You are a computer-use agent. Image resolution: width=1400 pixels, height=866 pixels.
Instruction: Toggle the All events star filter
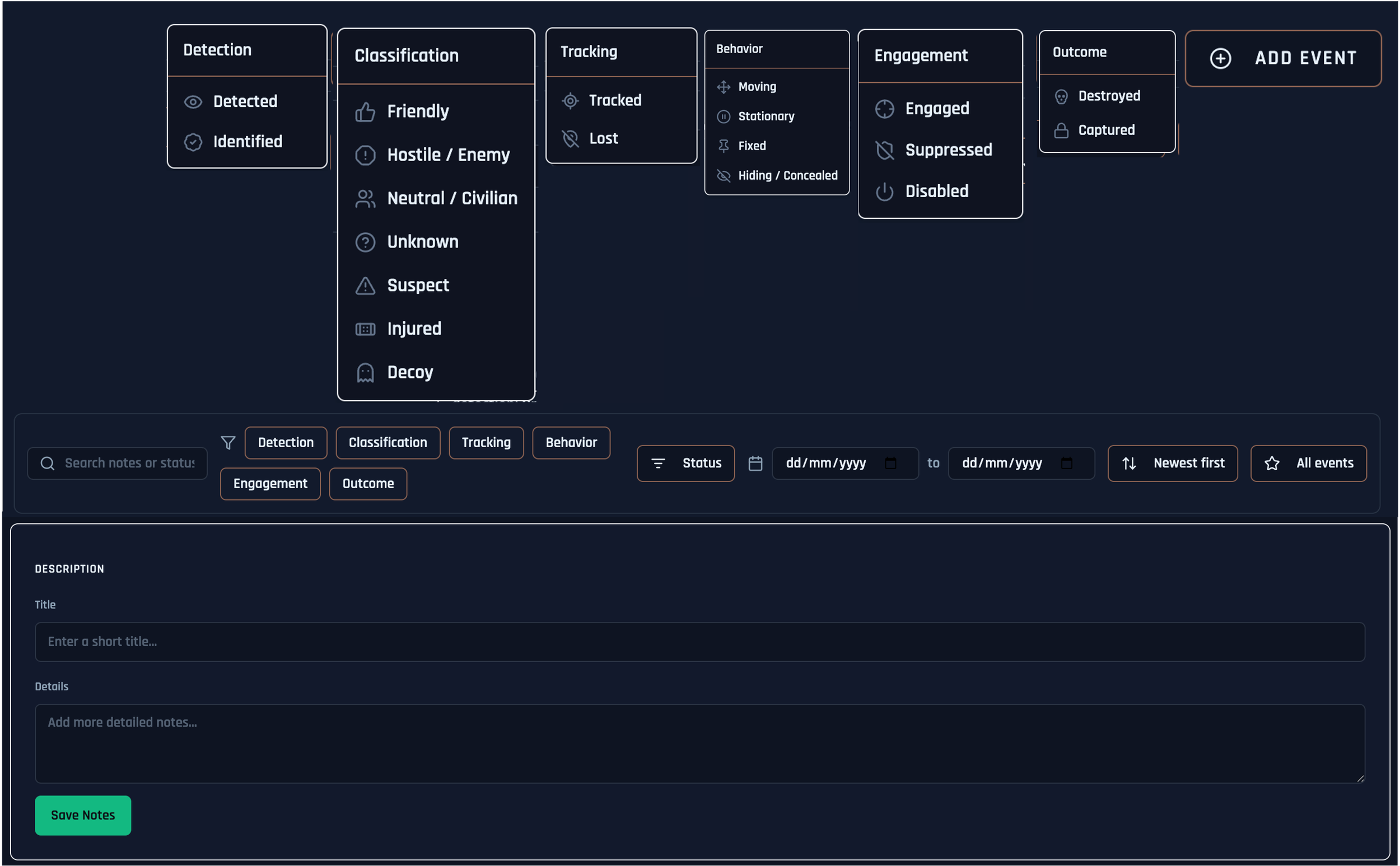[1308, 464]
